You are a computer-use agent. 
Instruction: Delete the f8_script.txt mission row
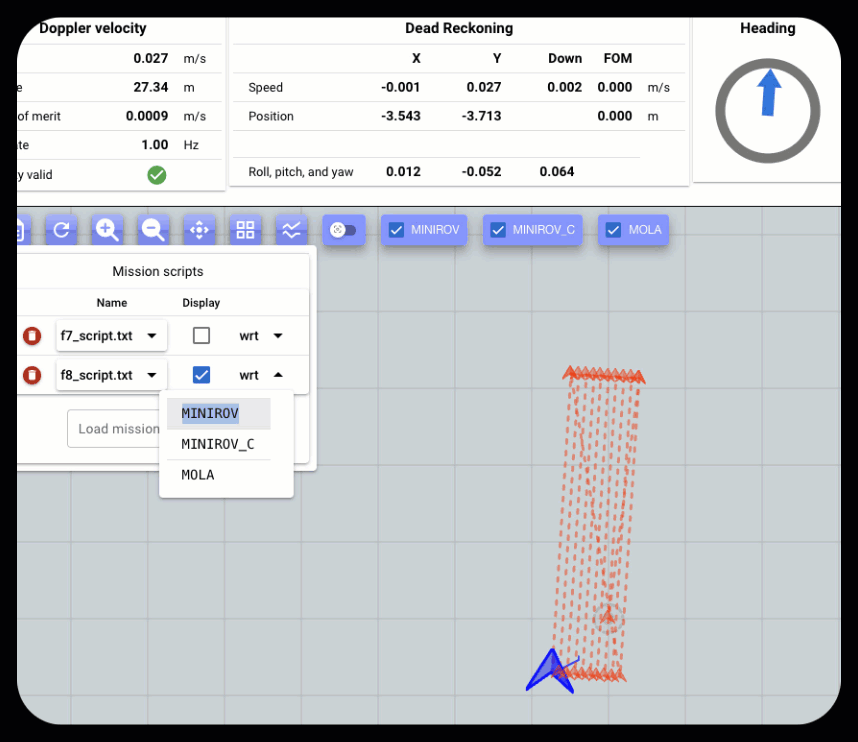32,375
